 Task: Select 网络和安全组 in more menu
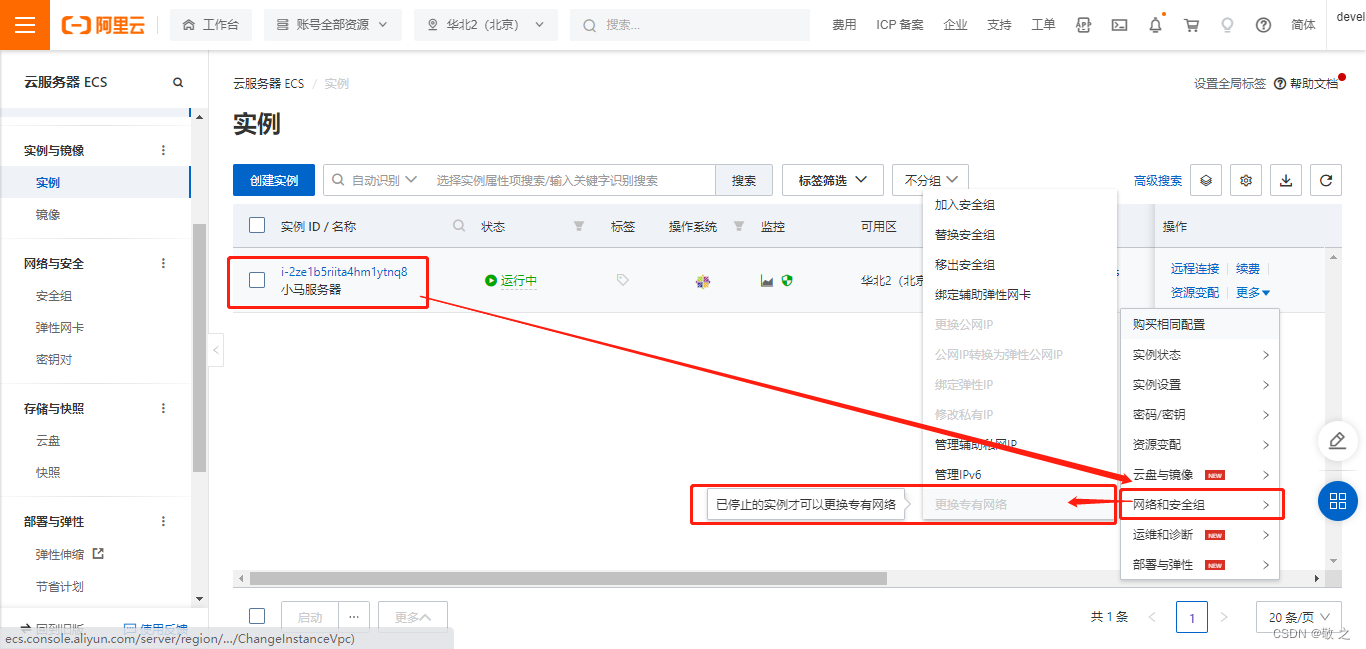point(1200,505)
